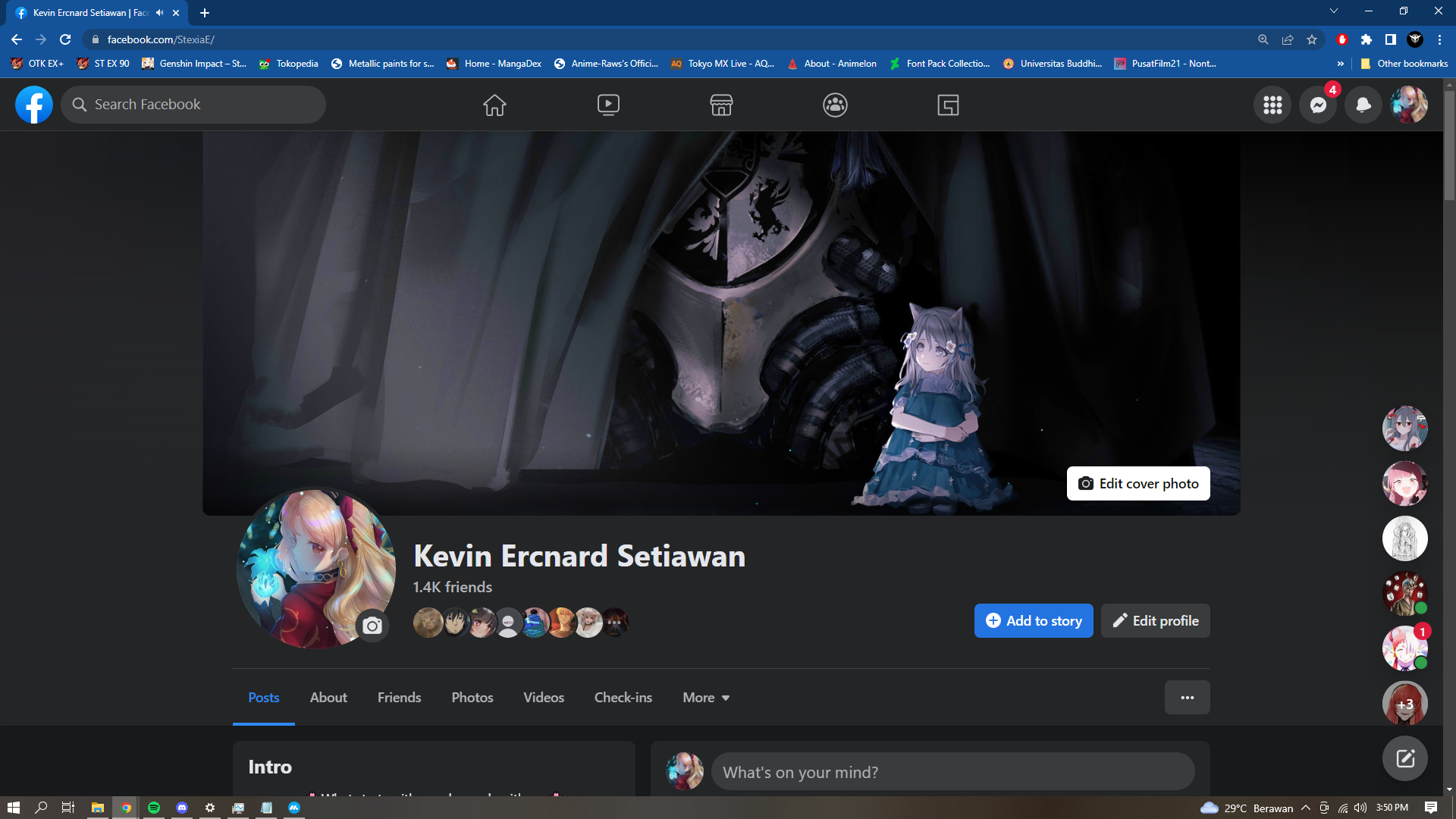Switch to the Videos tab
1456x819 pixels.
544,698
